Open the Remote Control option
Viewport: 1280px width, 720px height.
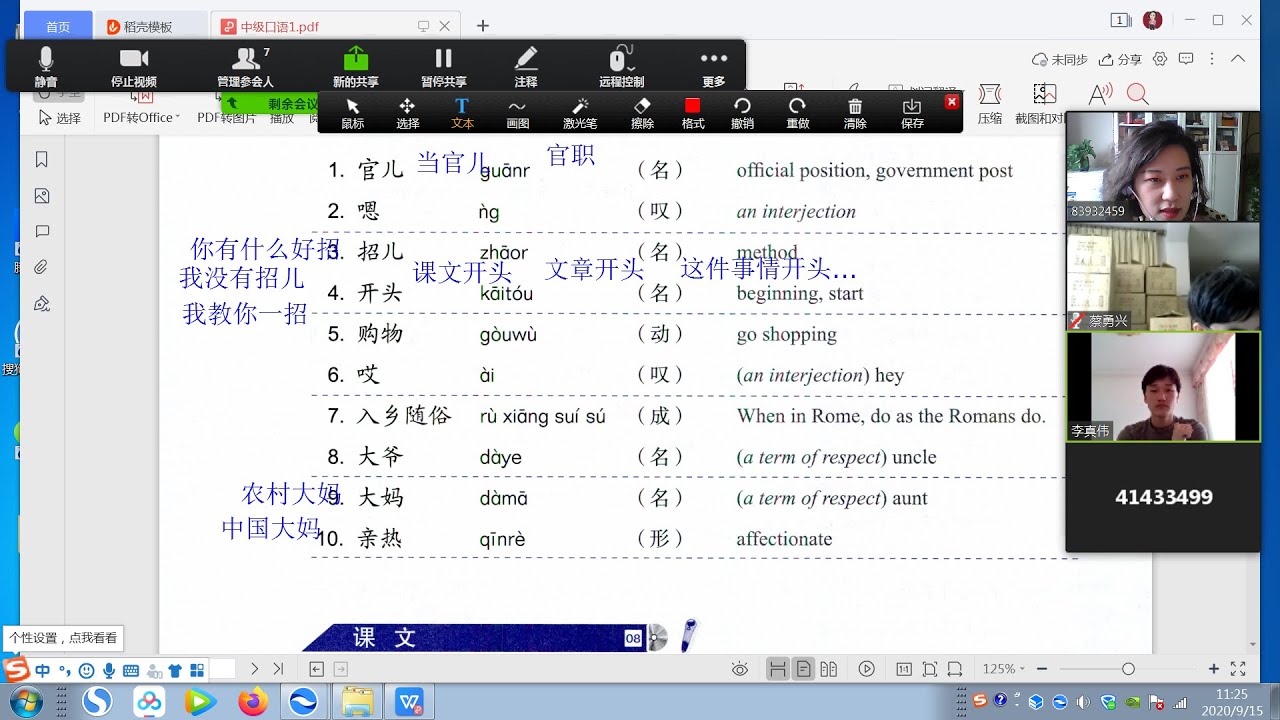pos(621,66)
